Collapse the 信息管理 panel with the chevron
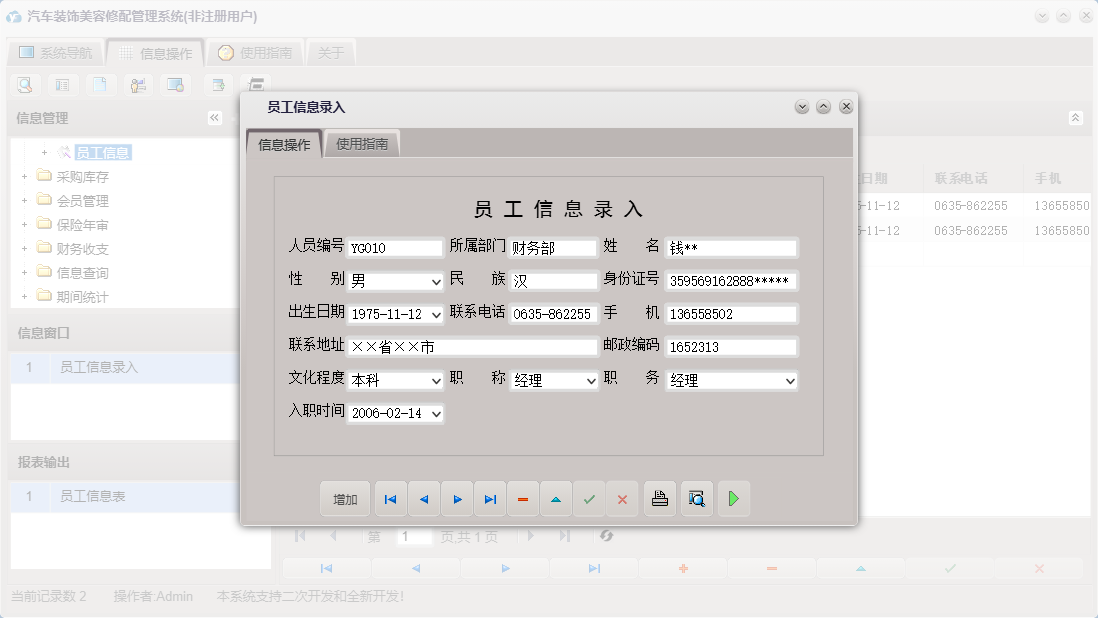Viewport: 1098px width, 618px height. pyautogui.click(x=214, y=117)
